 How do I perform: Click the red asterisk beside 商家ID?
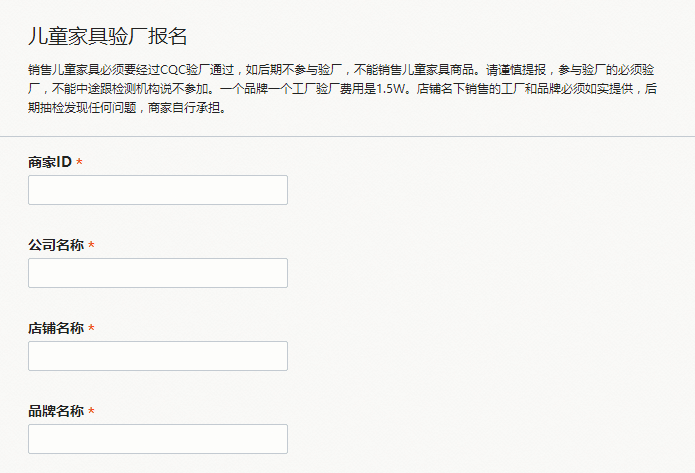pyautogui.click(x=79, y=163)
